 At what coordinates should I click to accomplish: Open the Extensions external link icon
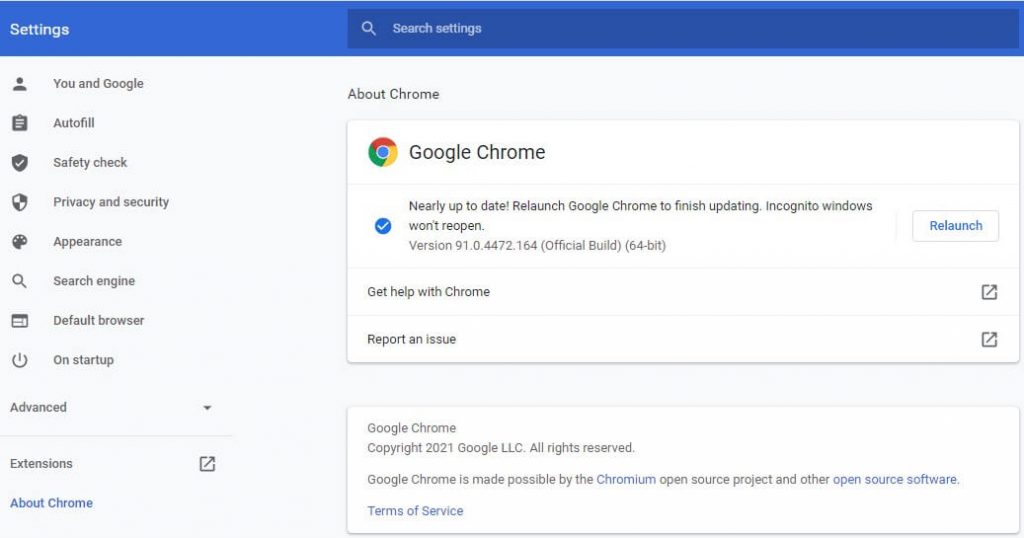[x=207, y=464]
